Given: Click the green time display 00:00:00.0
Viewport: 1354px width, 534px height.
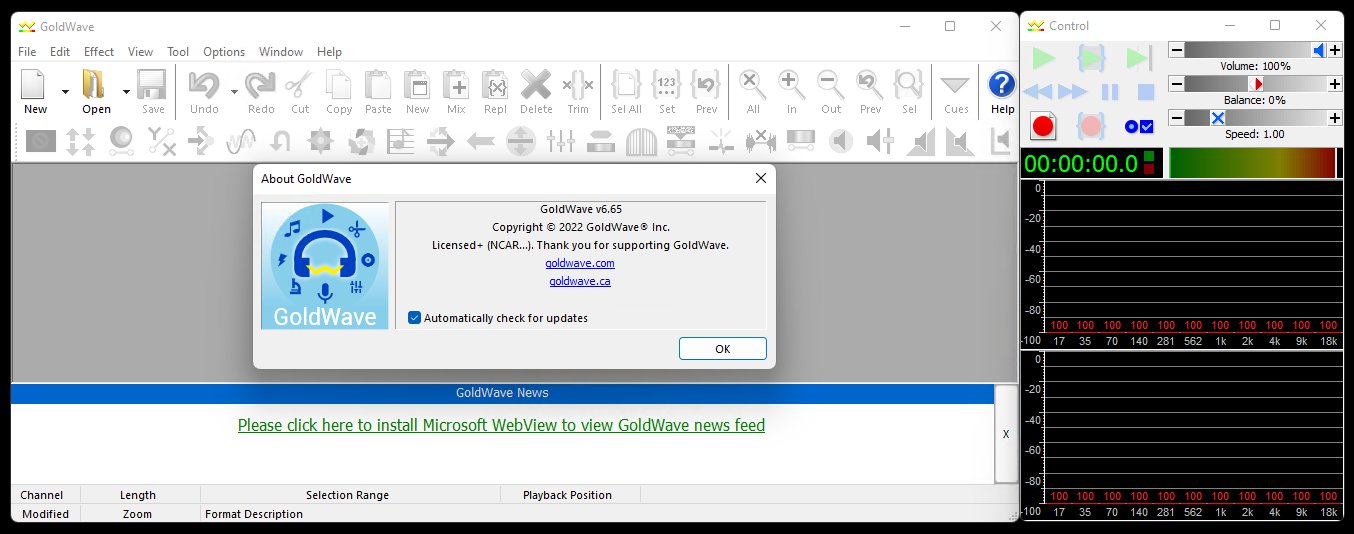Looking at the screenshot, I should (x=1080, y=164).
